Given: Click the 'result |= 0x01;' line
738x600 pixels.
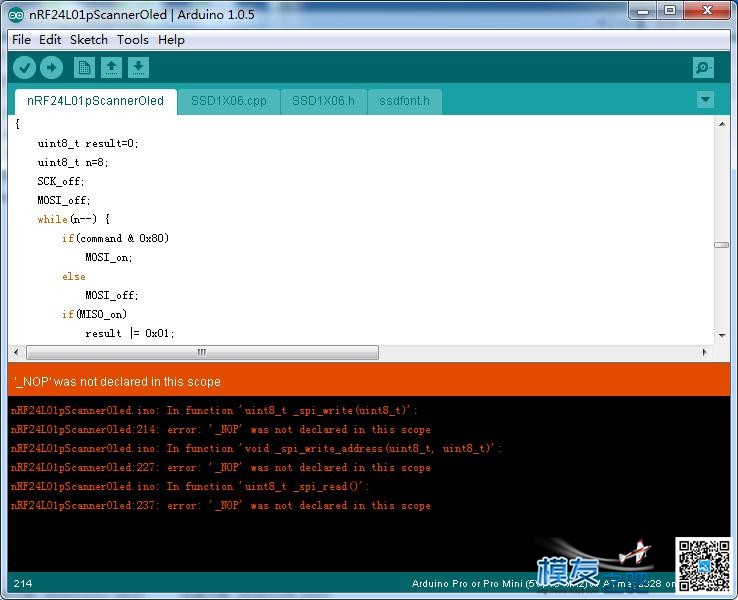Looking at the screenshot, I should (130, 333).
